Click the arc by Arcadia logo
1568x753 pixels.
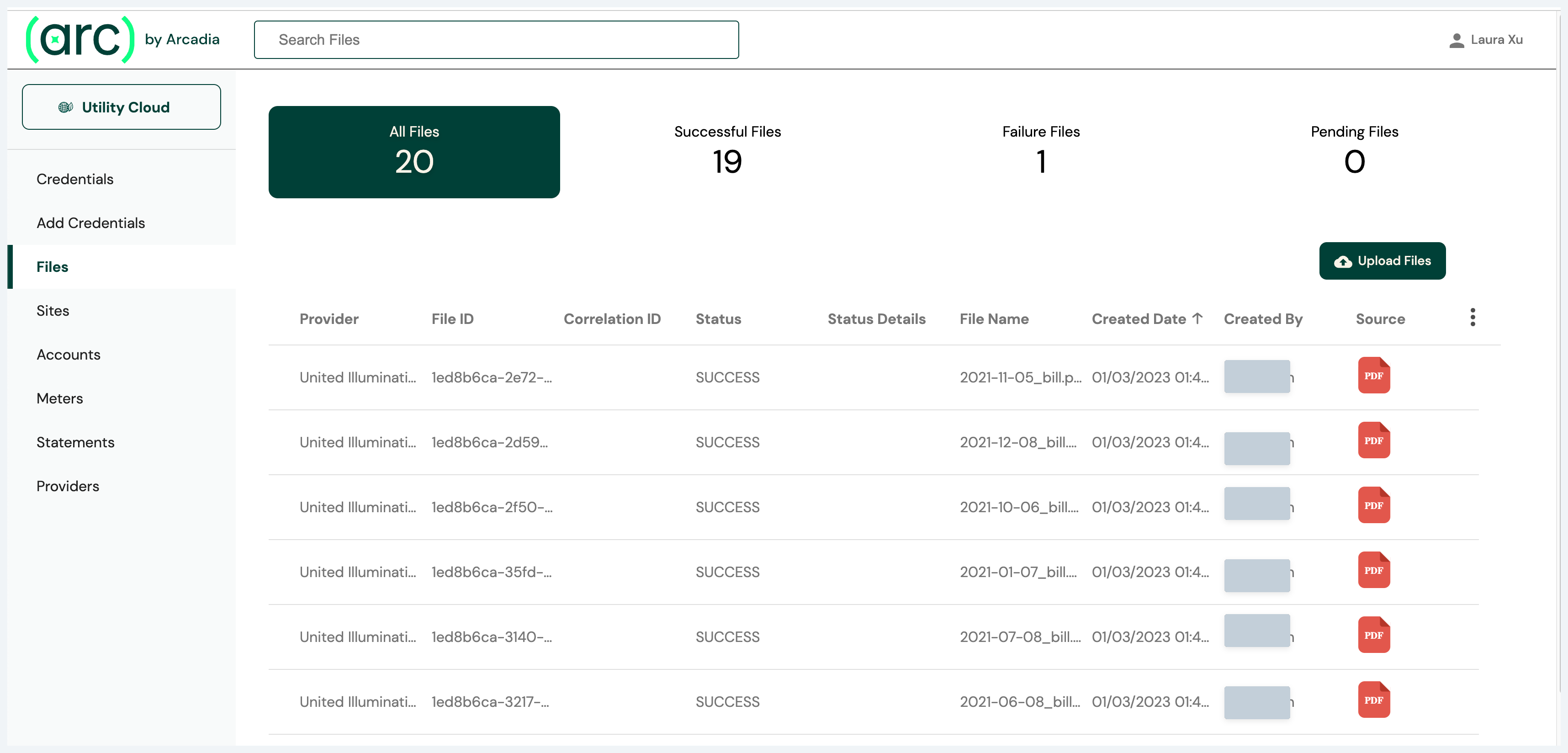[x=122, y=40]
